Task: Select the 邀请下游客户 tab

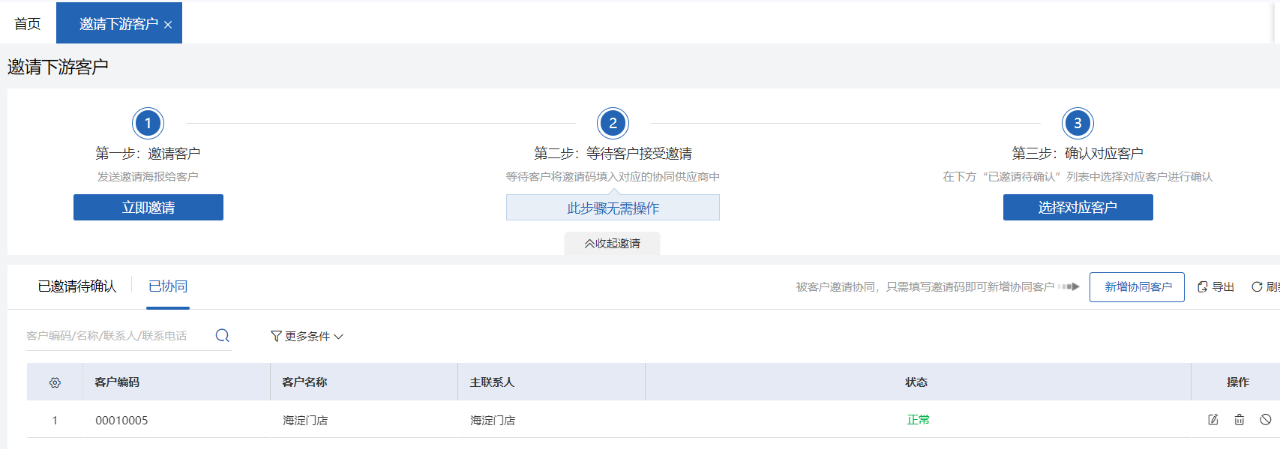Action: click(119, 24)
